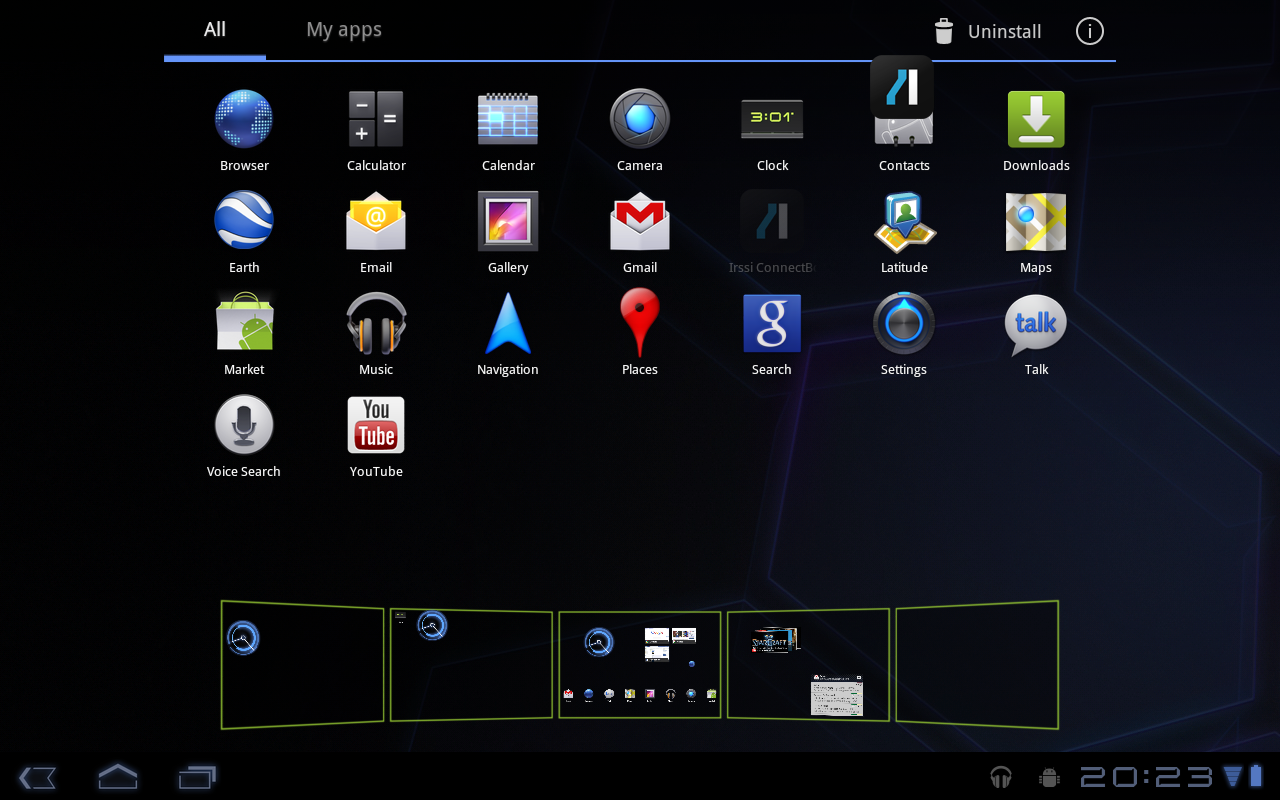Tap the Android debug notification icon
The image size is (1280, 800).
click(x=1049, y=777)
